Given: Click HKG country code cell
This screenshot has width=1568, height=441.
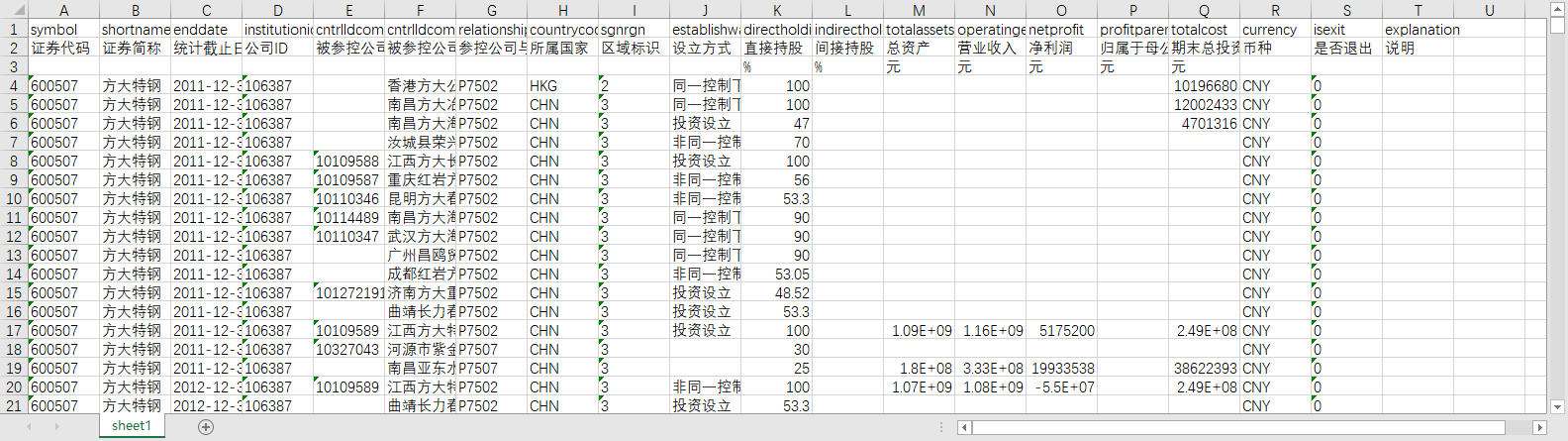Looking at the screenshot, I should click(x=562, y=86).
